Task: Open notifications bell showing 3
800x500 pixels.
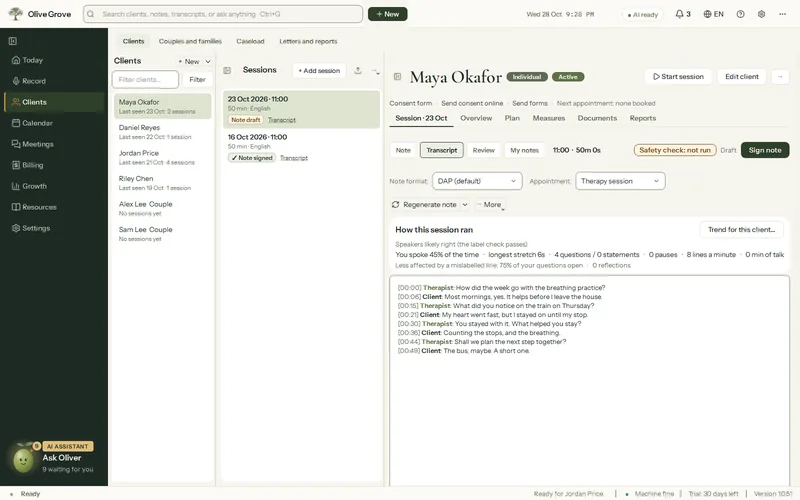Action: click(683, 14)
